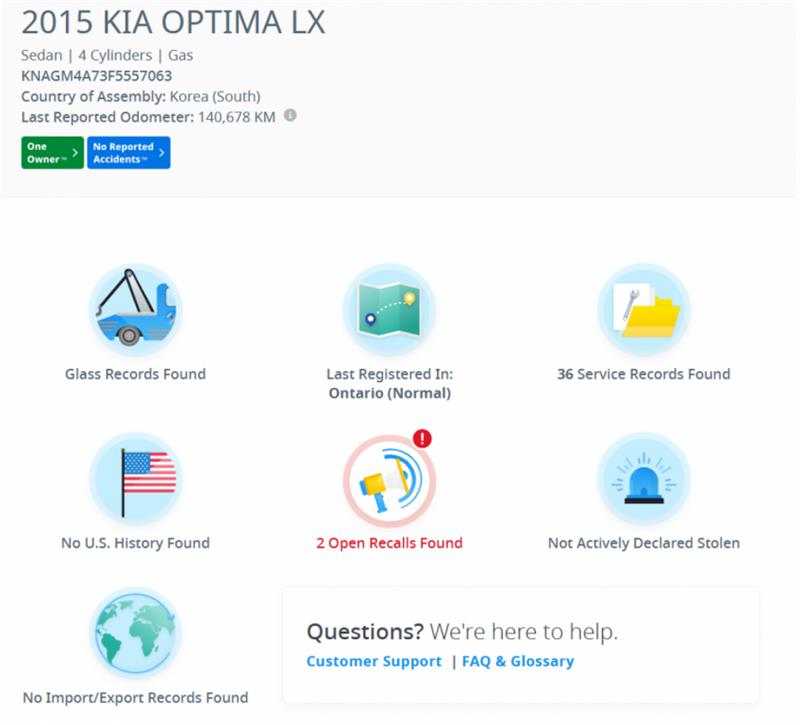Click Country of Assembly: Korea (South) text
Screen dimensions: 800x725
coord(141,96)
